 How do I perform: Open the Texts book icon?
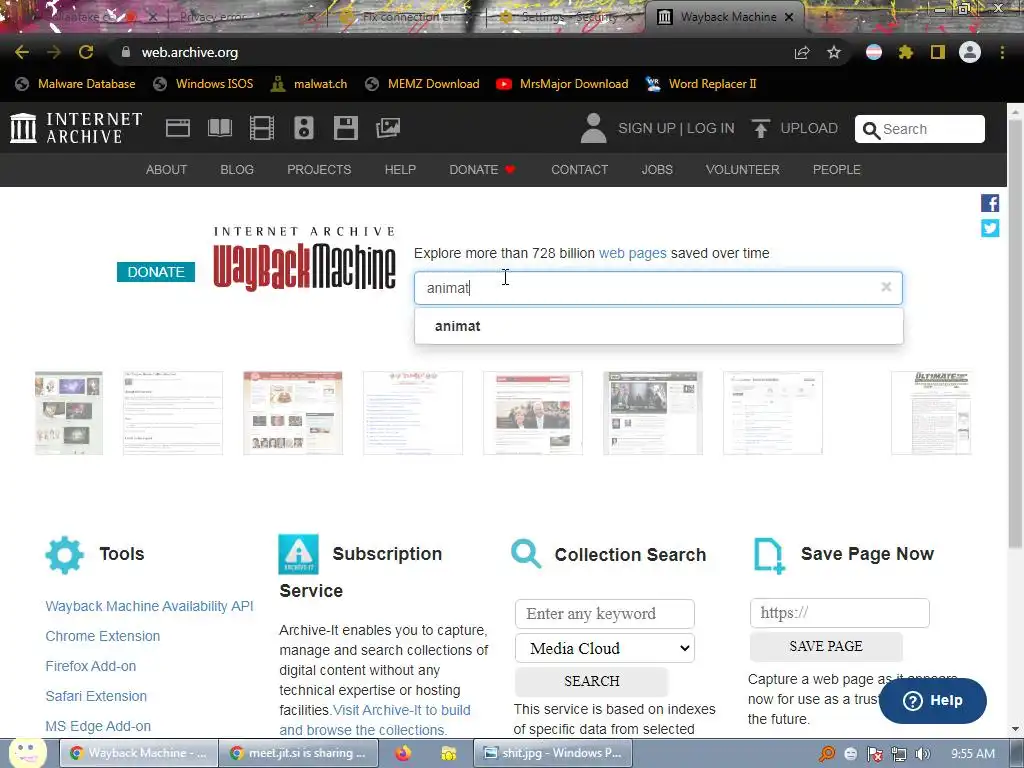click(219, 128)
